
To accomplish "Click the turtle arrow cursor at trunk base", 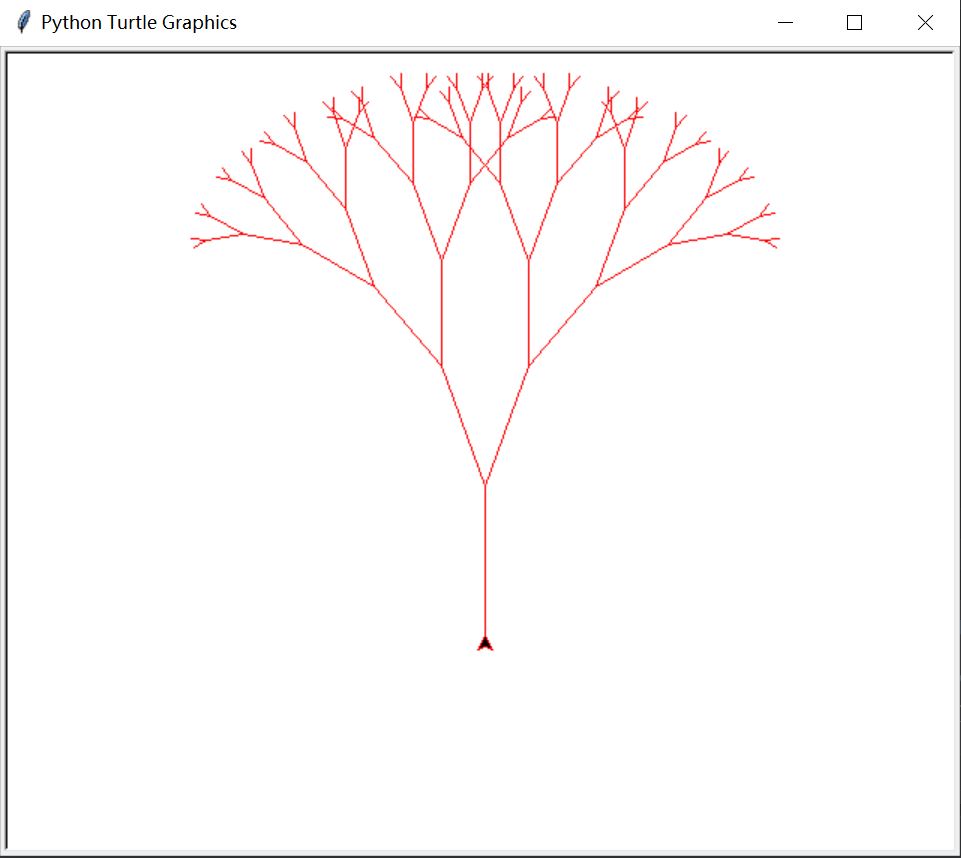I will click(485, 644).
